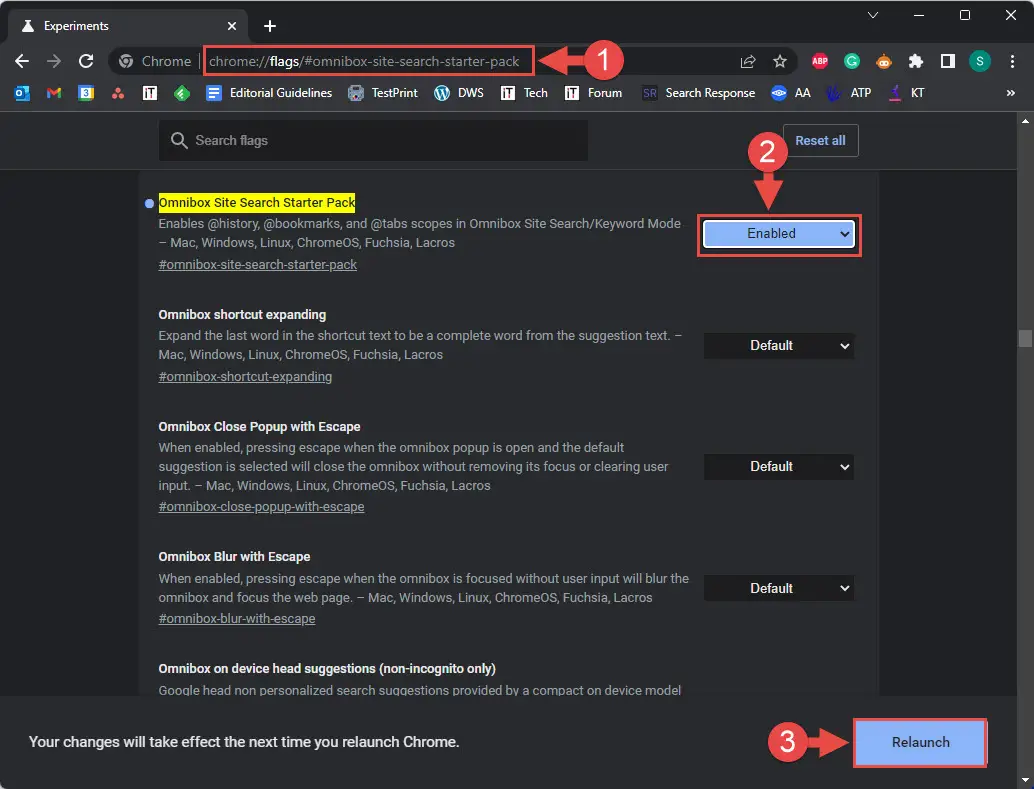
Task: Open the green diamond bookmark icon
Action: pos(182,93)
